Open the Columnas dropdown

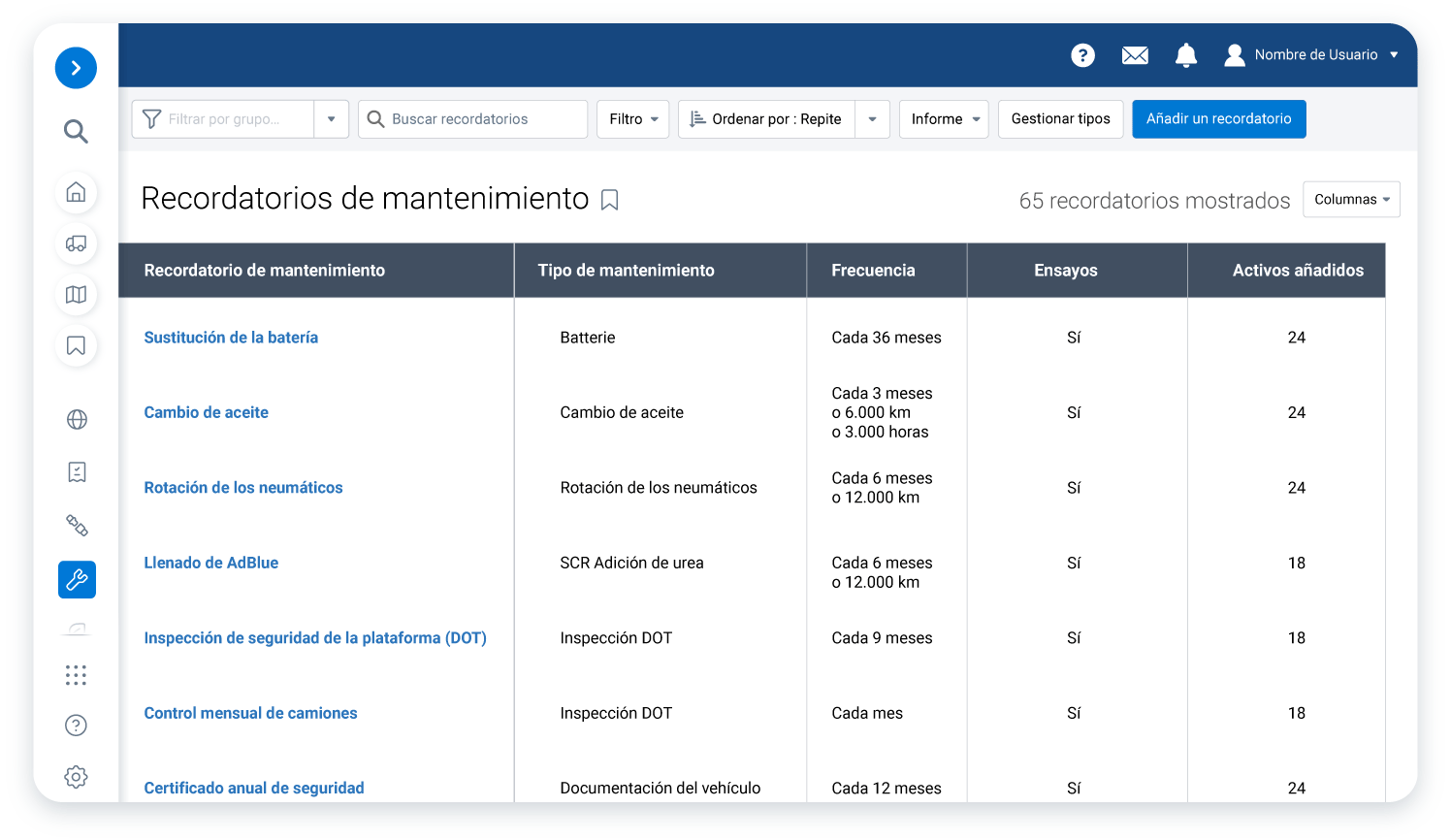[1351, 199]
